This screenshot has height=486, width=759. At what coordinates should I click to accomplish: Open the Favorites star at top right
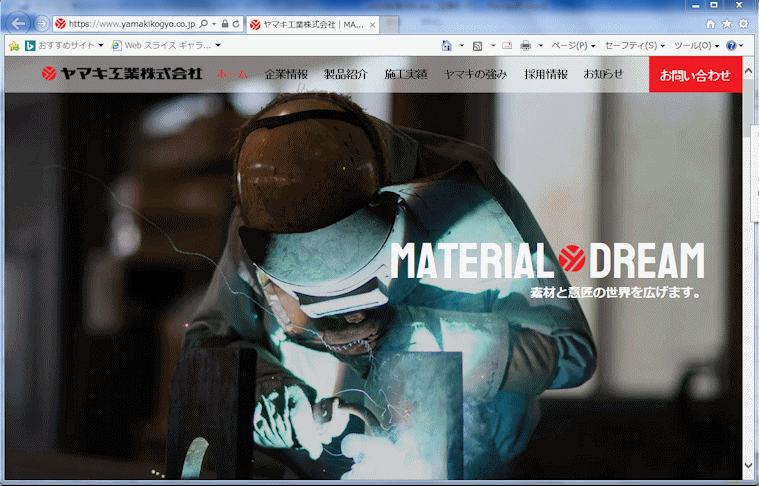pyautogui.click(x=727, y=24)
